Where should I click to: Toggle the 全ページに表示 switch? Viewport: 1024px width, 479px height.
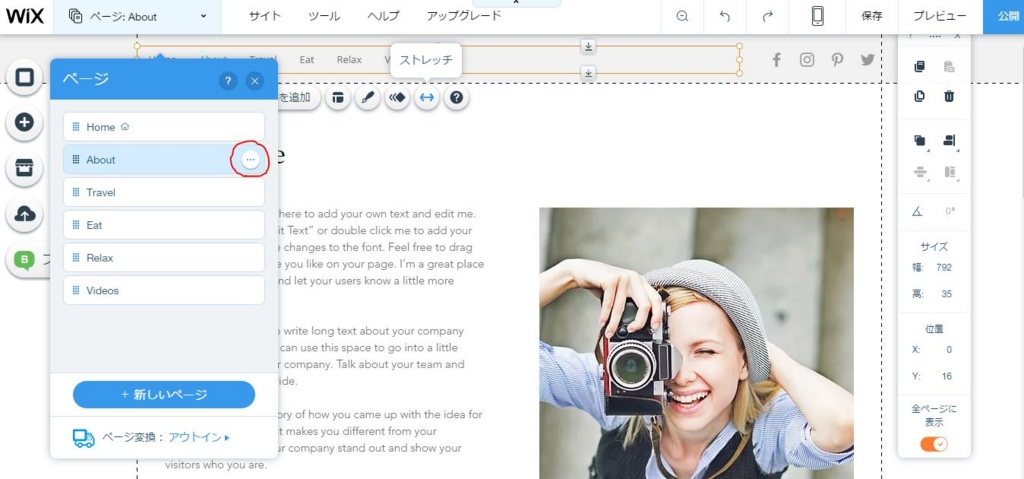tap(934, 444)
